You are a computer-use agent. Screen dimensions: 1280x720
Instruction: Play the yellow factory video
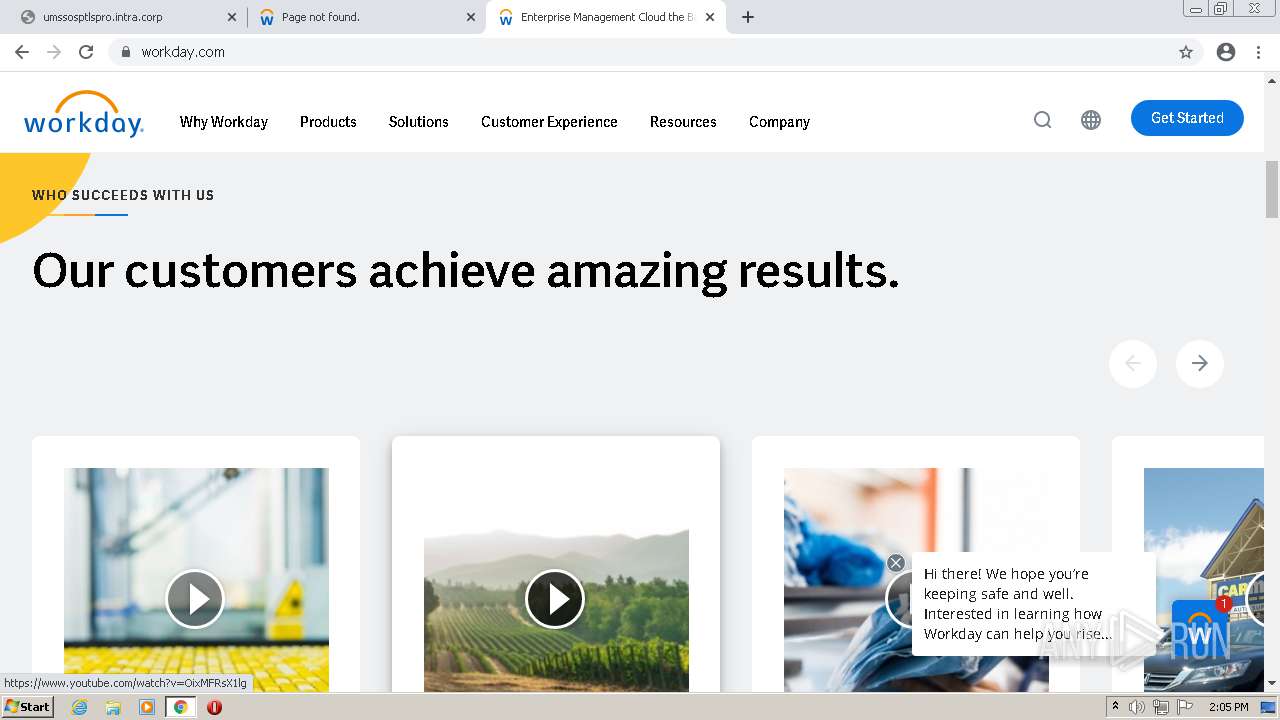click(x=195, y=599)
